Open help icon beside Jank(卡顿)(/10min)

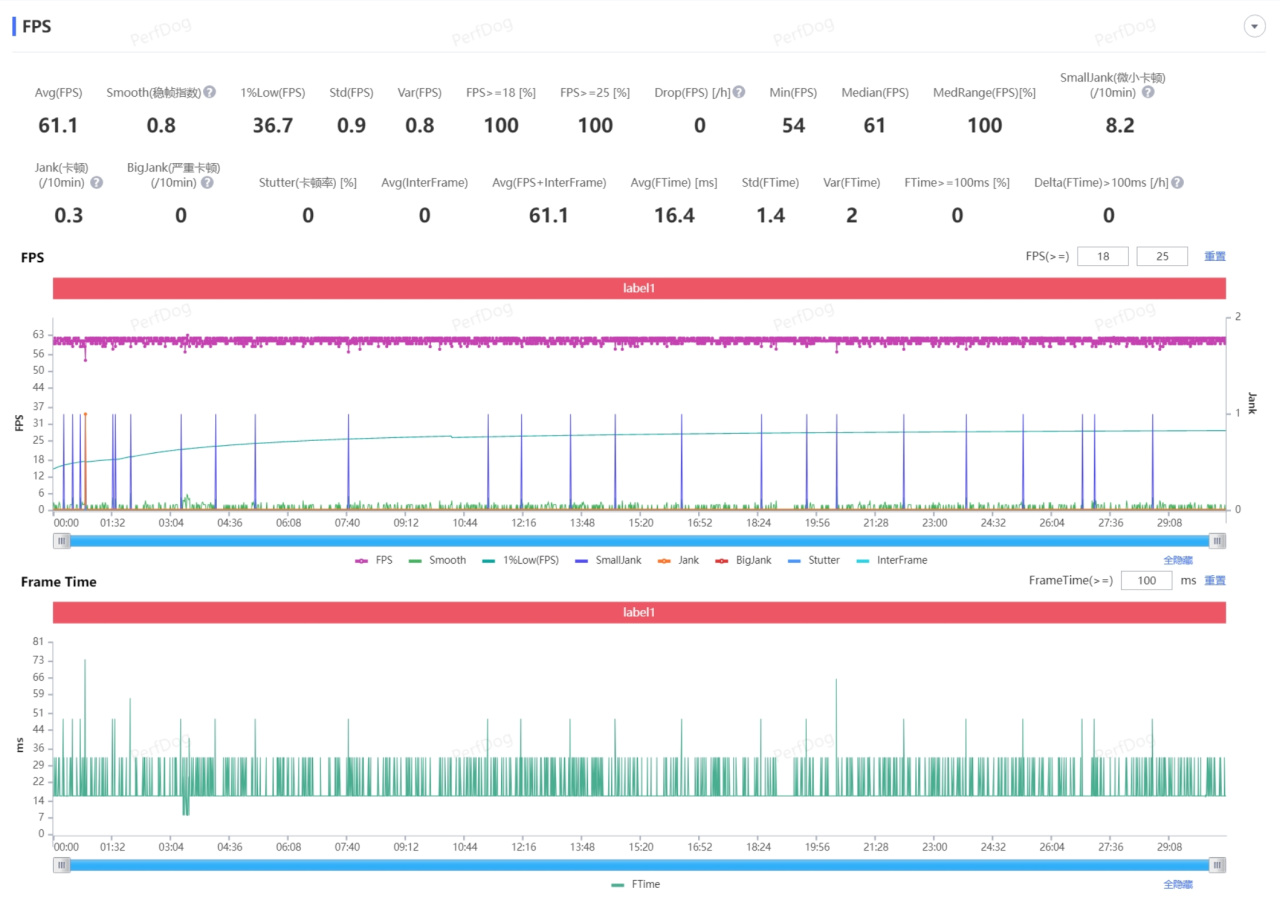pyautogui.click(x=96, y=183)
